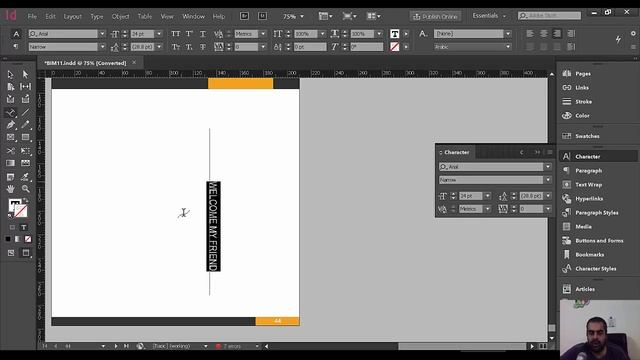Select the Rectangle tool

(x=25, y=138)
